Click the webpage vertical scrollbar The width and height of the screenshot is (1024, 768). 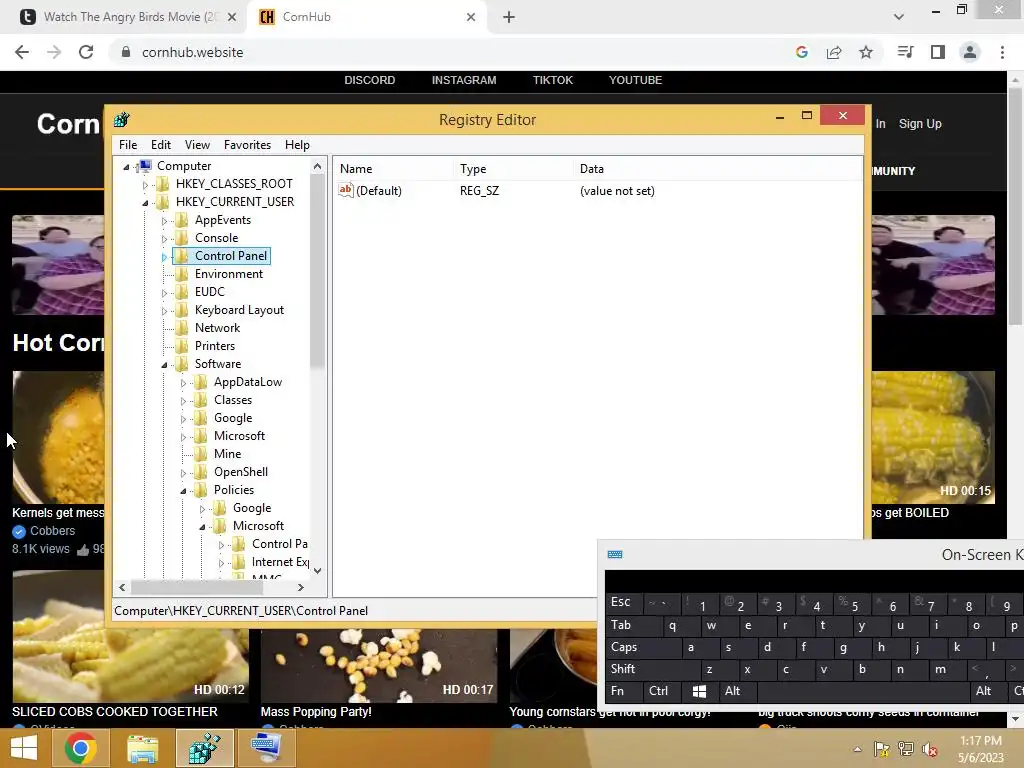point(1015,204)
